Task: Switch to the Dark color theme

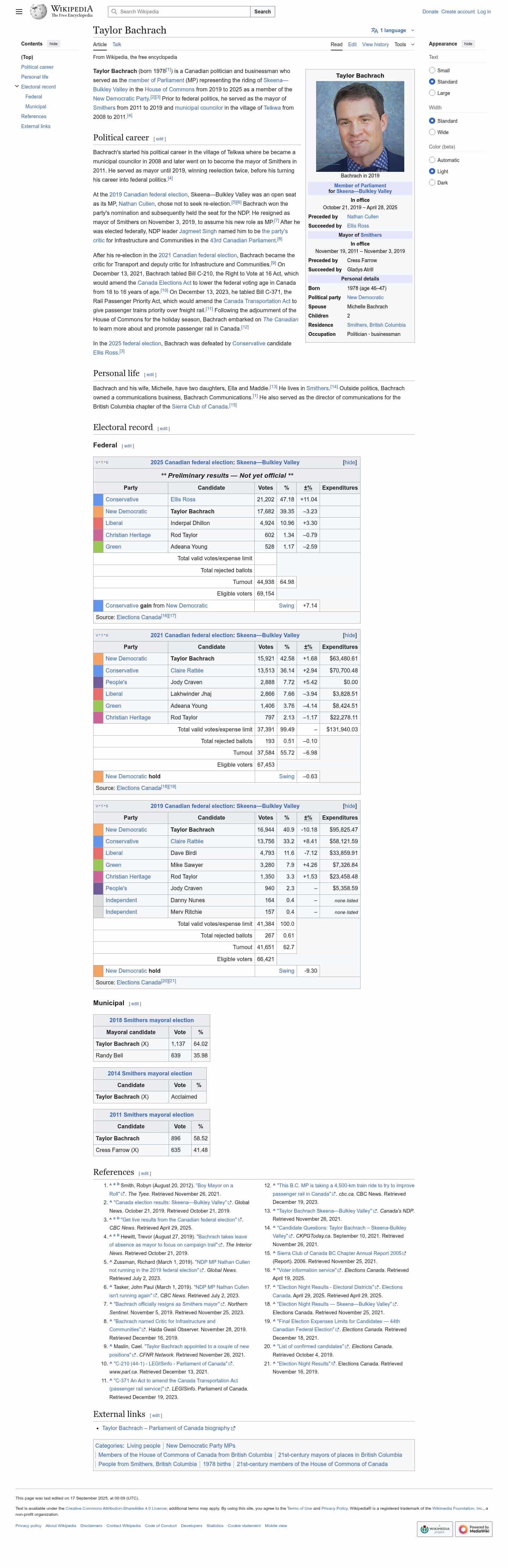Action: tap(432, 183)
